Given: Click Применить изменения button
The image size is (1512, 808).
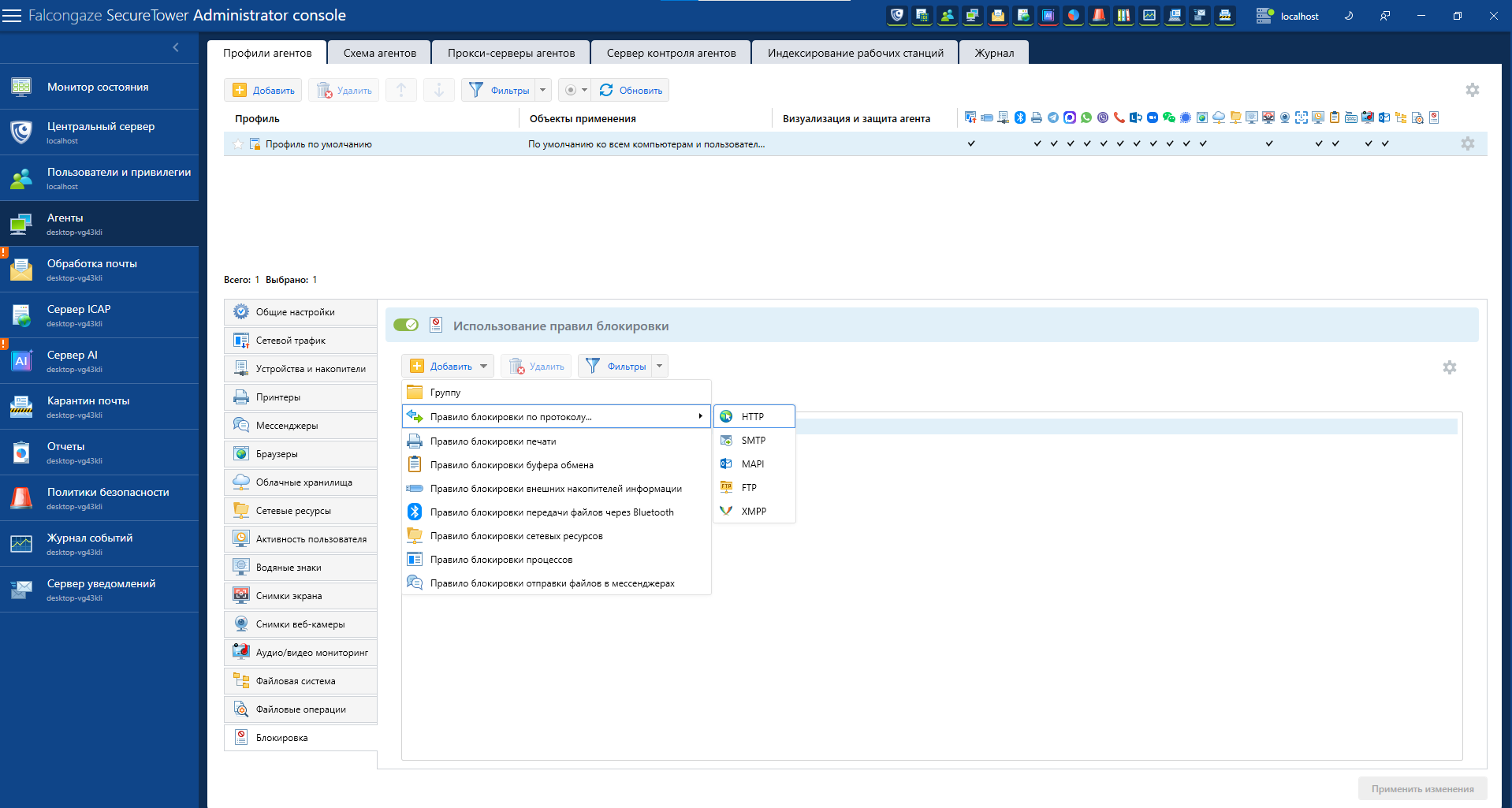Looking at the screenshot, I should pos(1422,788).
